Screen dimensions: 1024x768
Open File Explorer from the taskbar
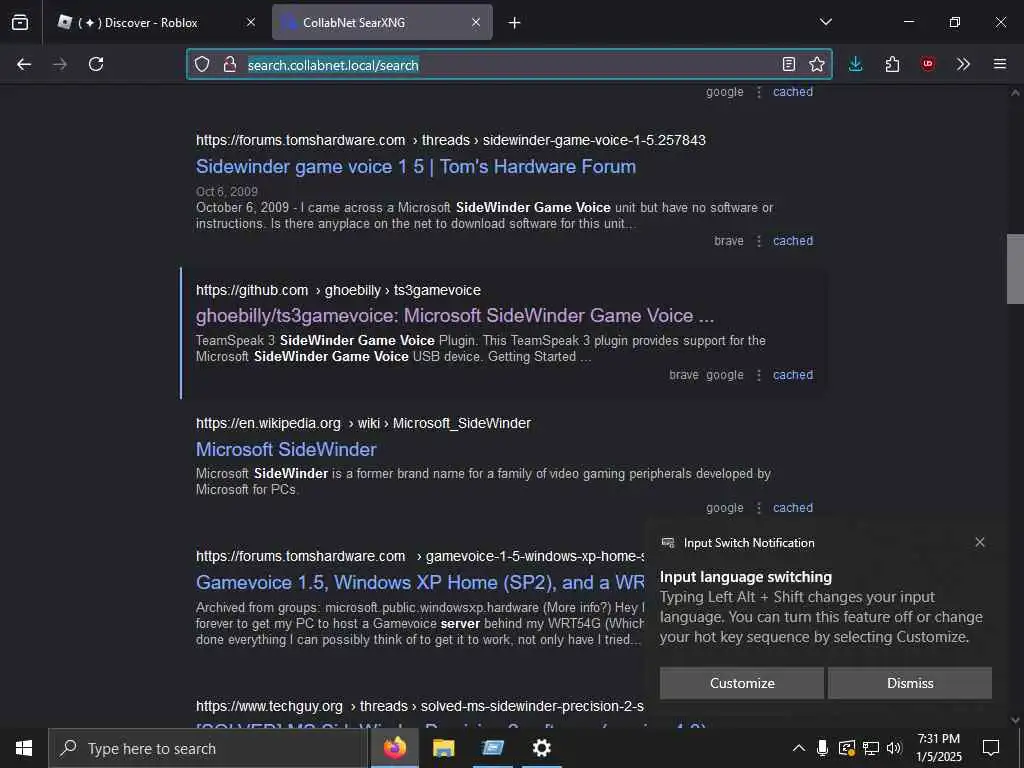point(443,748)
